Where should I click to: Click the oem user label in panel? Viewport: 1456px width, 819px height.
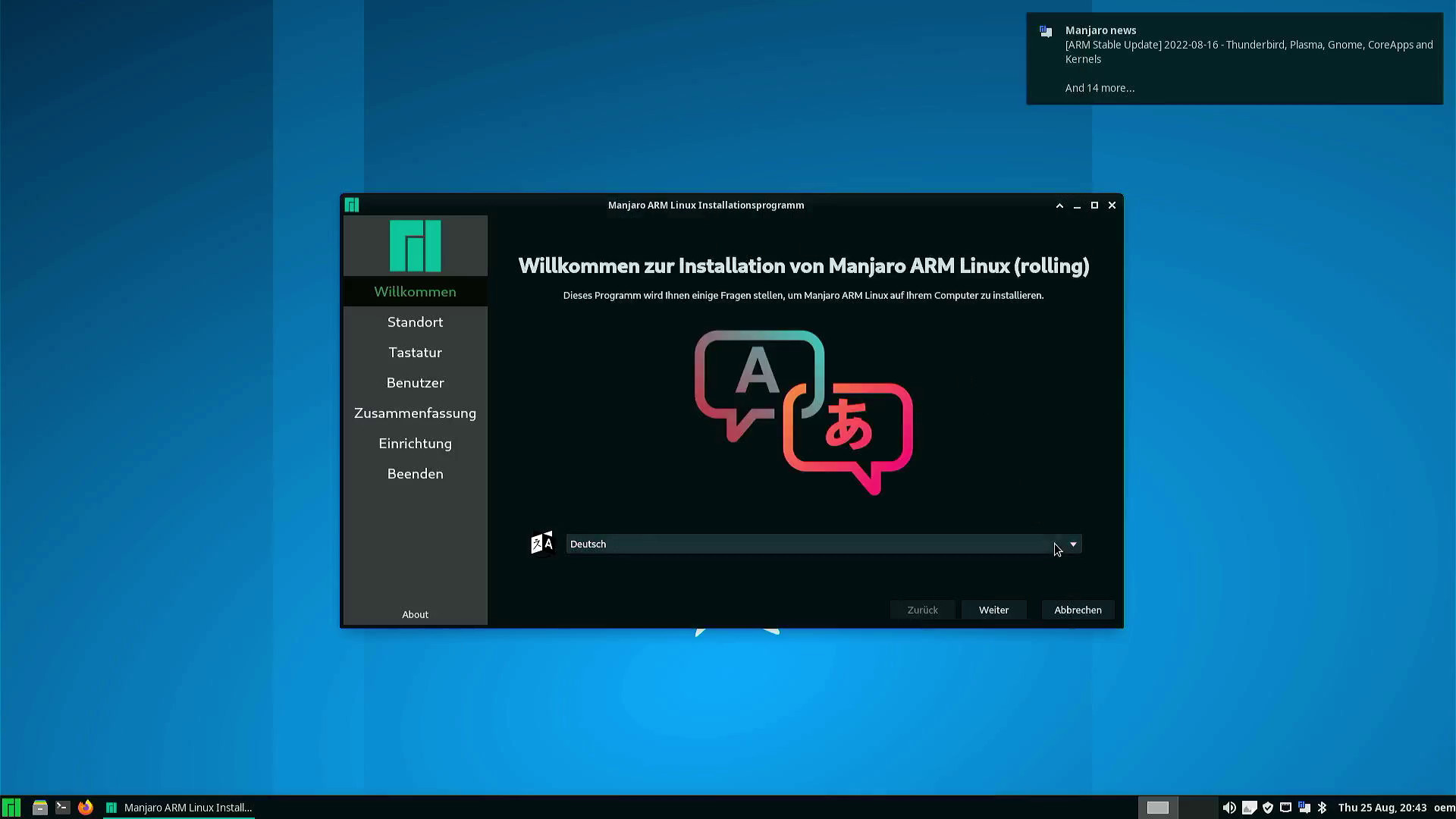tap(1444, 808)
